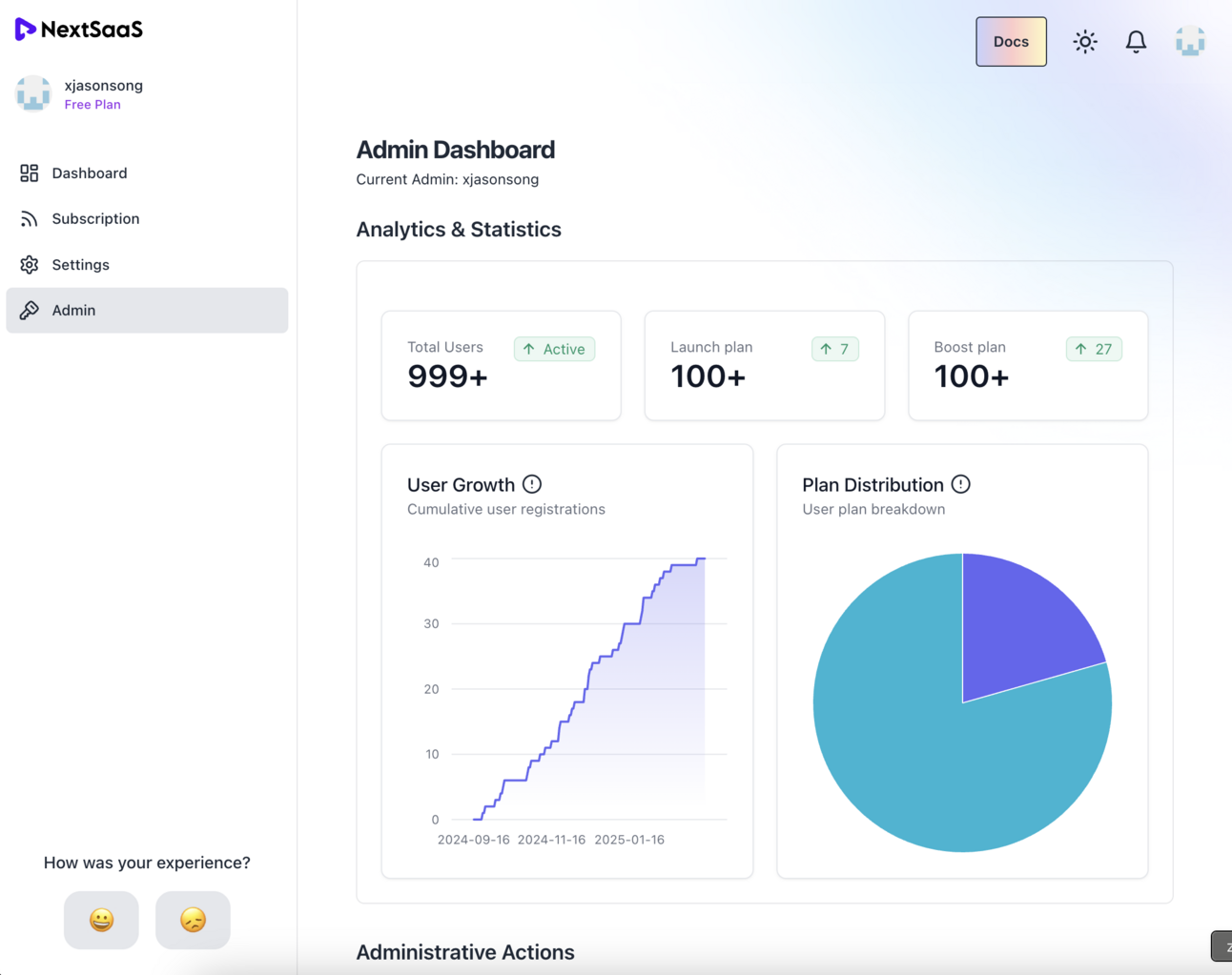Click the info icon beside User Growth
This screenshot has height=975, width=1232.
[x=532, y=484]
